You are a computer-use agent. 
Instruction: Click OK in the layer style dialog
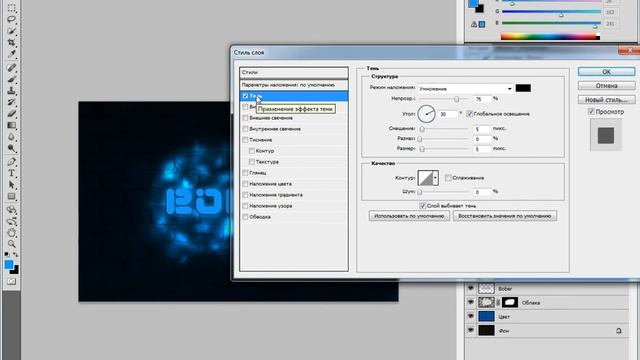pyautogui.click(x=607, y=72)
